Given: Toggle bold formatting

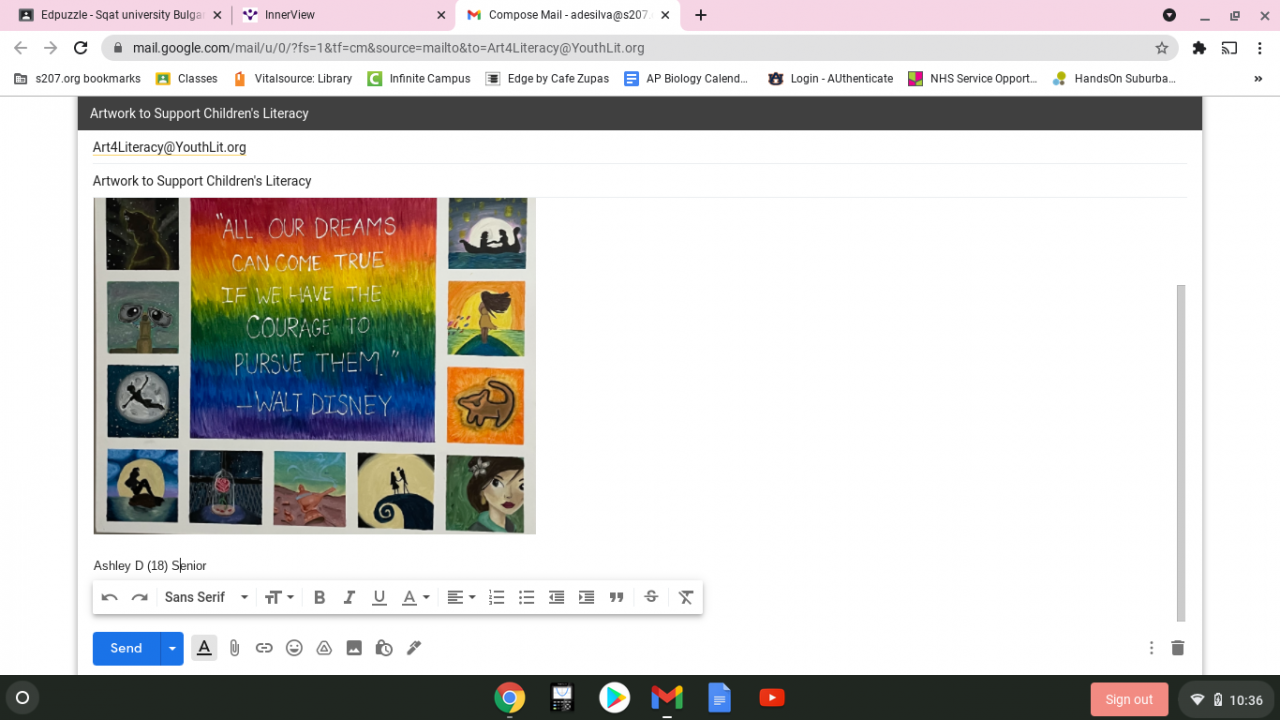Looking at the screenshot, I should point(319,597).
